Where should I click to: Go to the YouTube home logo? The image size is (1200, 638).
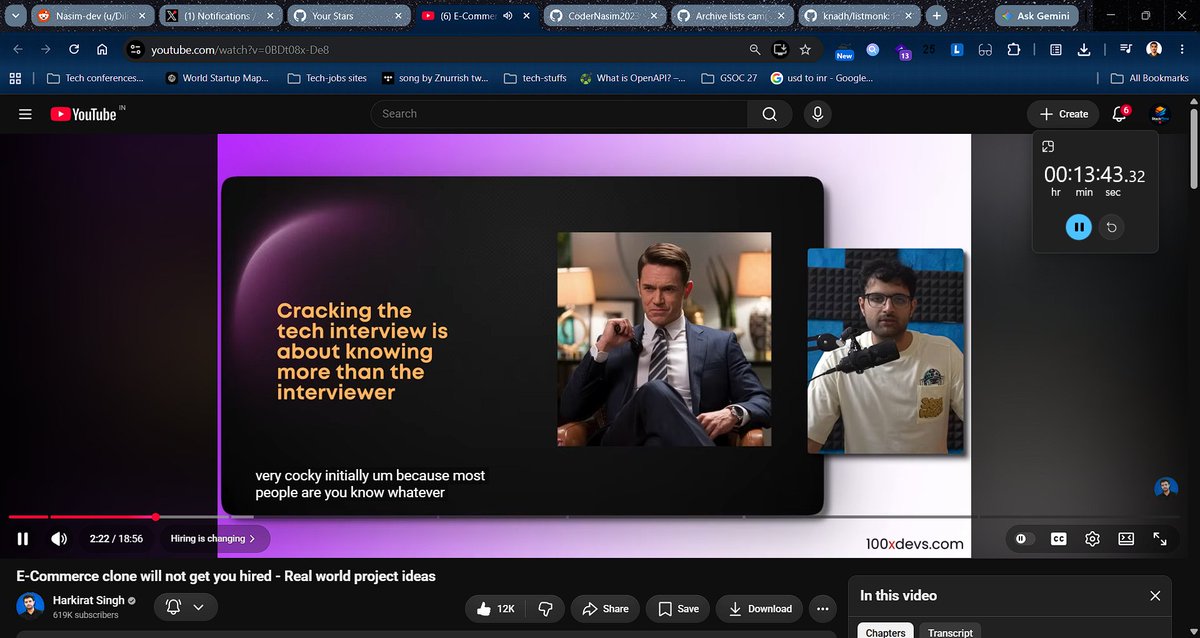point(84,114)
